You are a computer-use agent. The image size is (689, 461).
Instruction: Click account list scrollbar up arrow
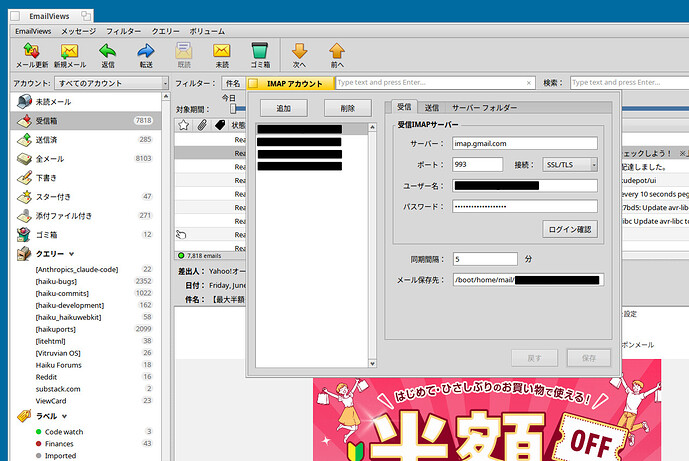[373, 127]
